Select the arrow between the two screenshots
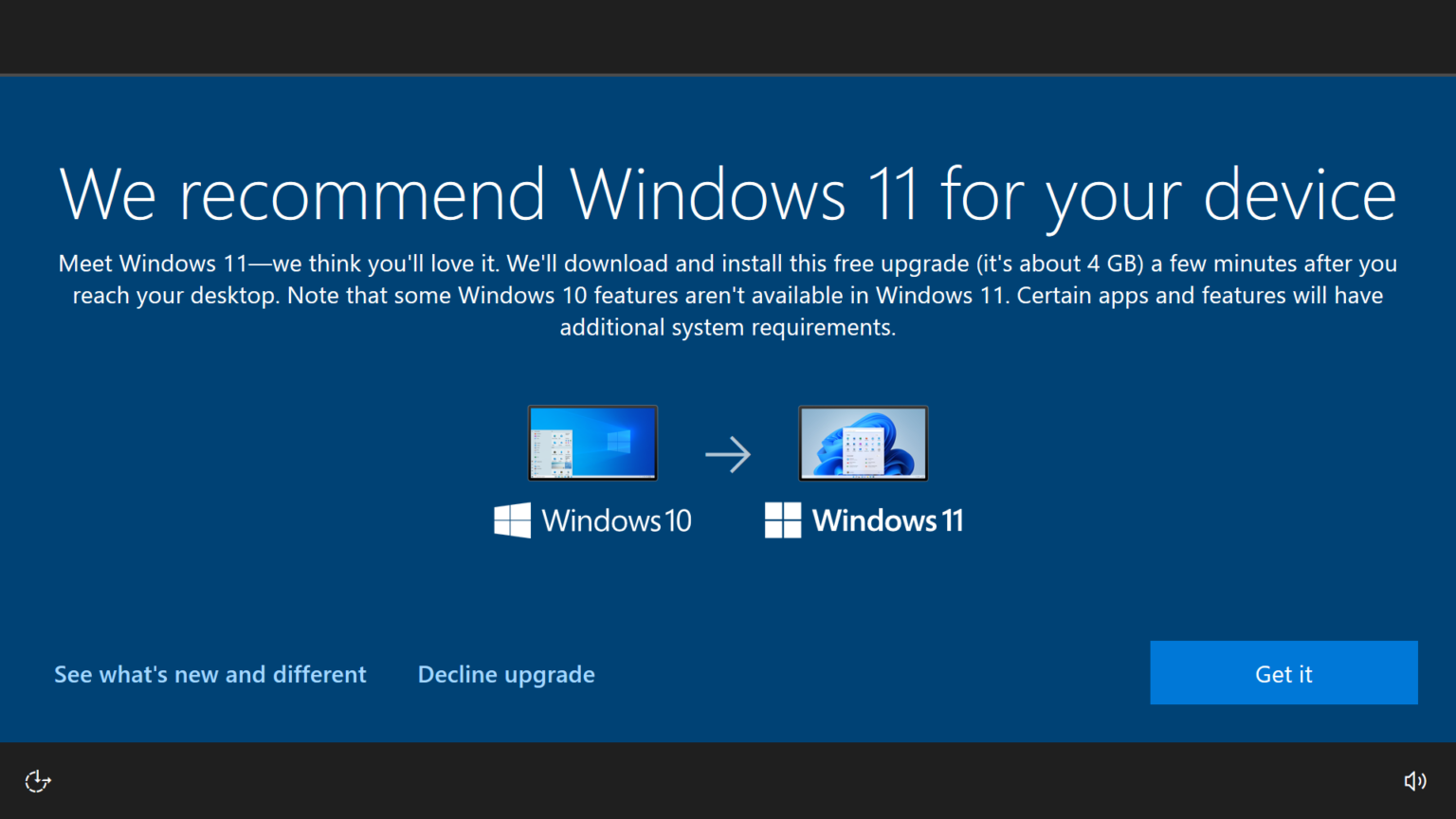 [728, 455]
